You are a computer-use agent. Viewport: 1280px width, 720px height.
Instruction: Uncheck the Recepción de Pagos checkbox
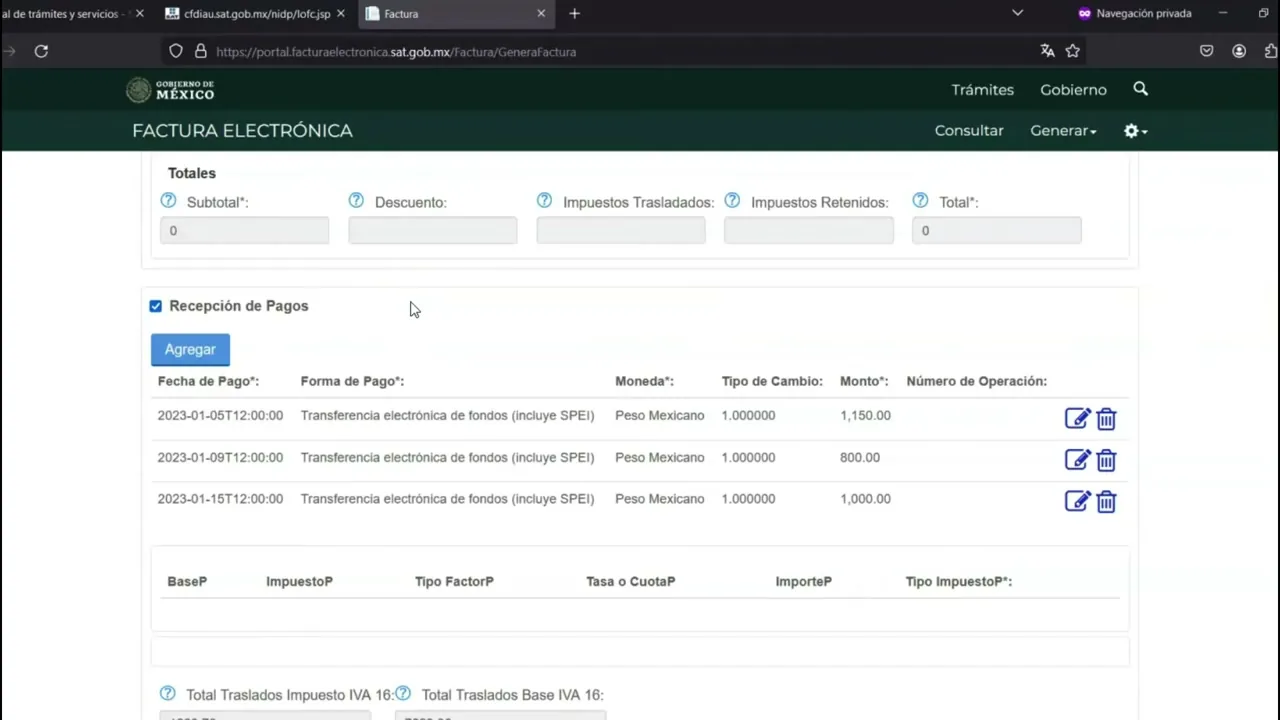coord(155,306)
